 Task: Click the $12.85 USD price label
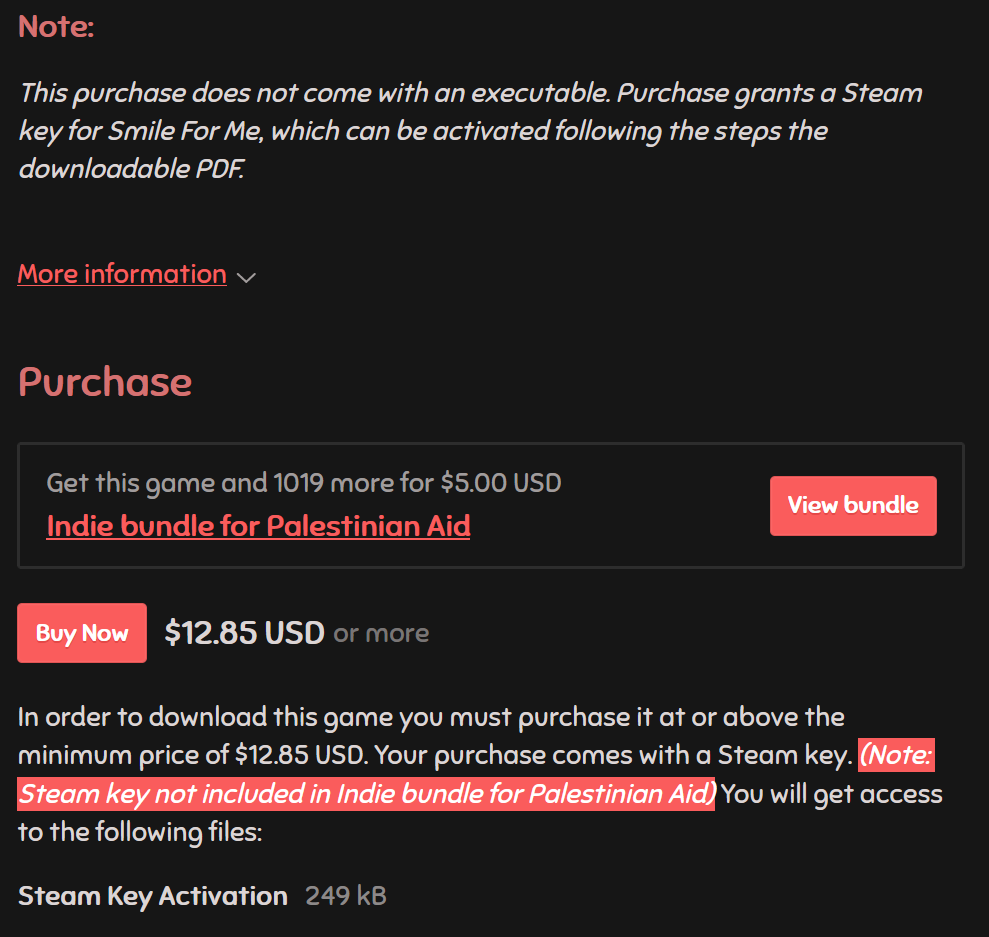point(244,633)
